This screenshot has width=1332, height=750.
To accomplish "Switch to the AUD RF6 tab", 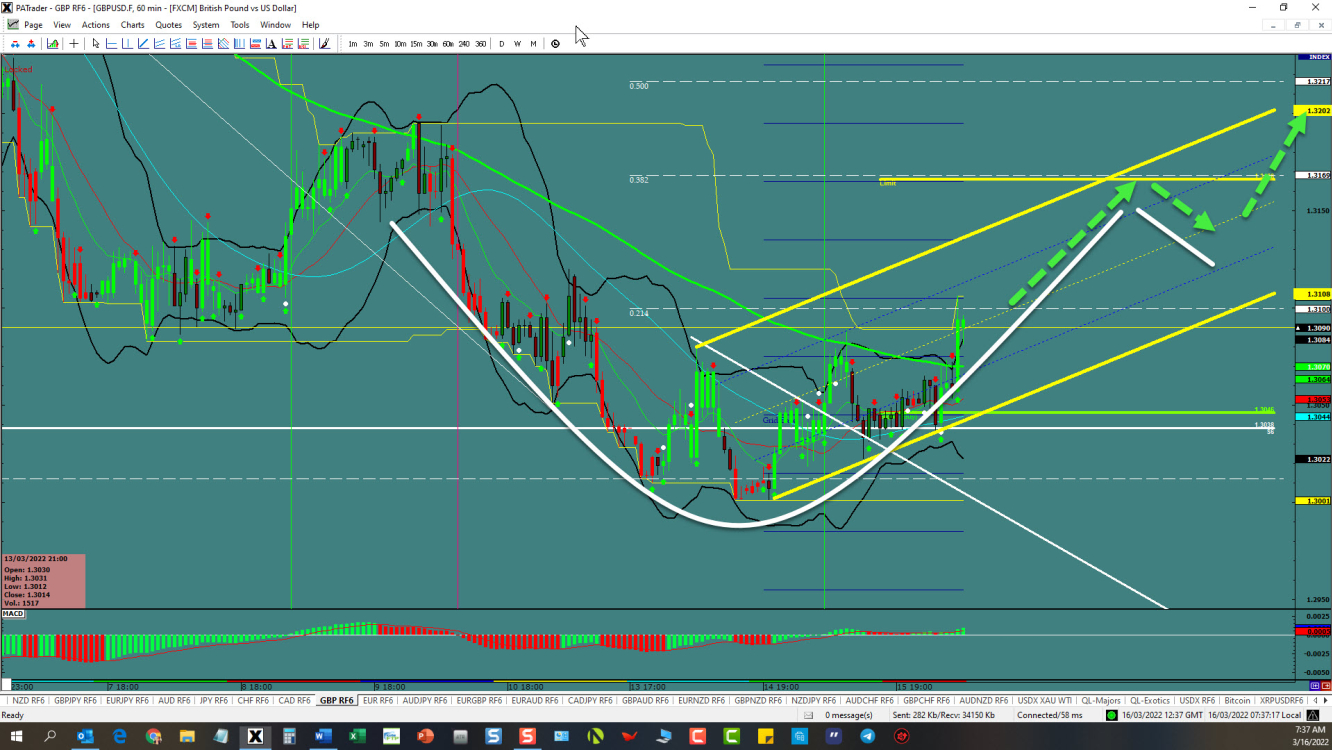I will click(175, 700).
